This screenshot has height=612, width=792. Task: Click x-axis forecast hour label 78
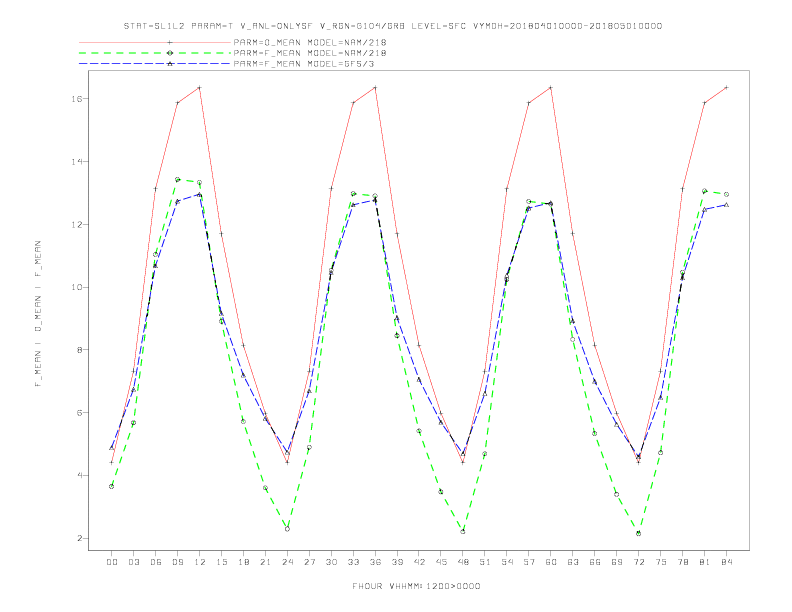pyautogui.click(x=682, y=562)
